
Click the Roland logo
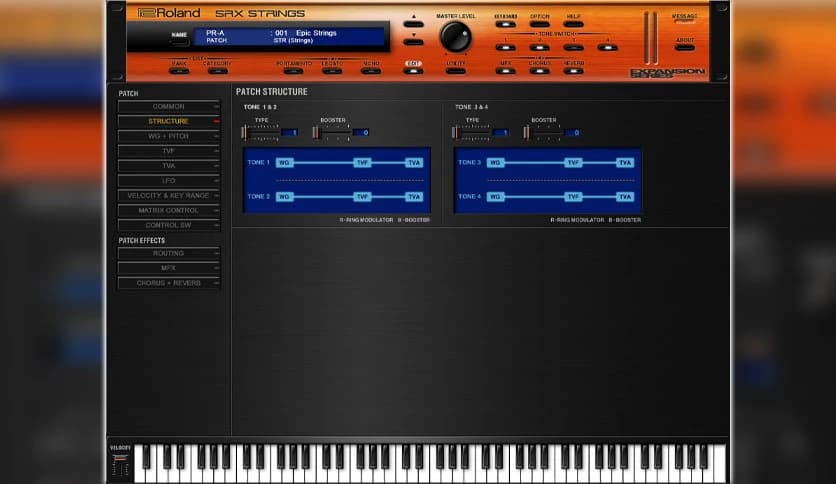point(169,13)
